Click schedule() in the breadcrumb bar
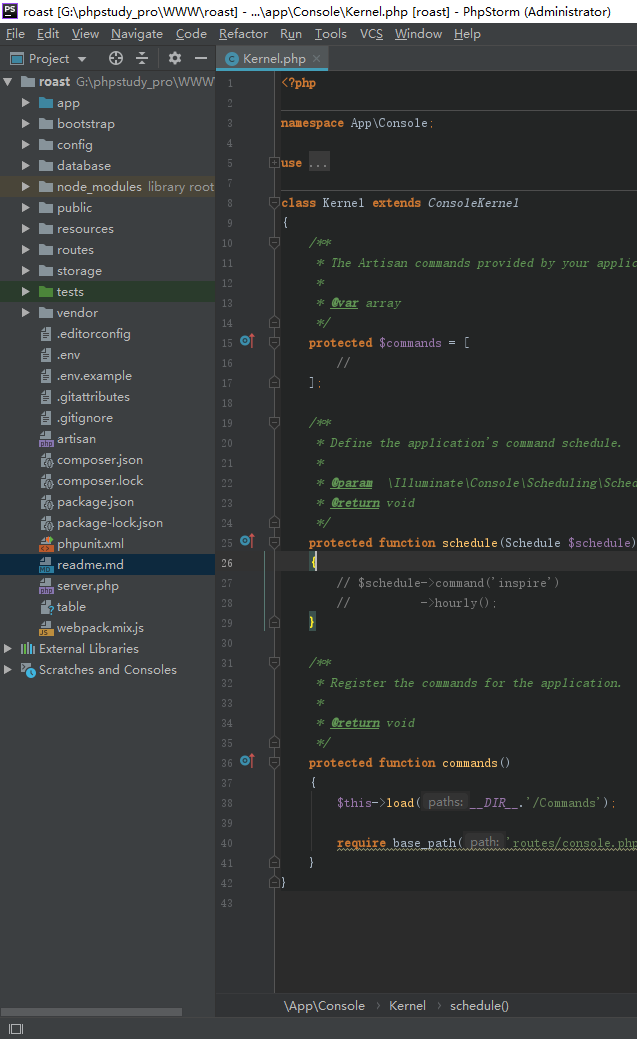 (479, 1006)
